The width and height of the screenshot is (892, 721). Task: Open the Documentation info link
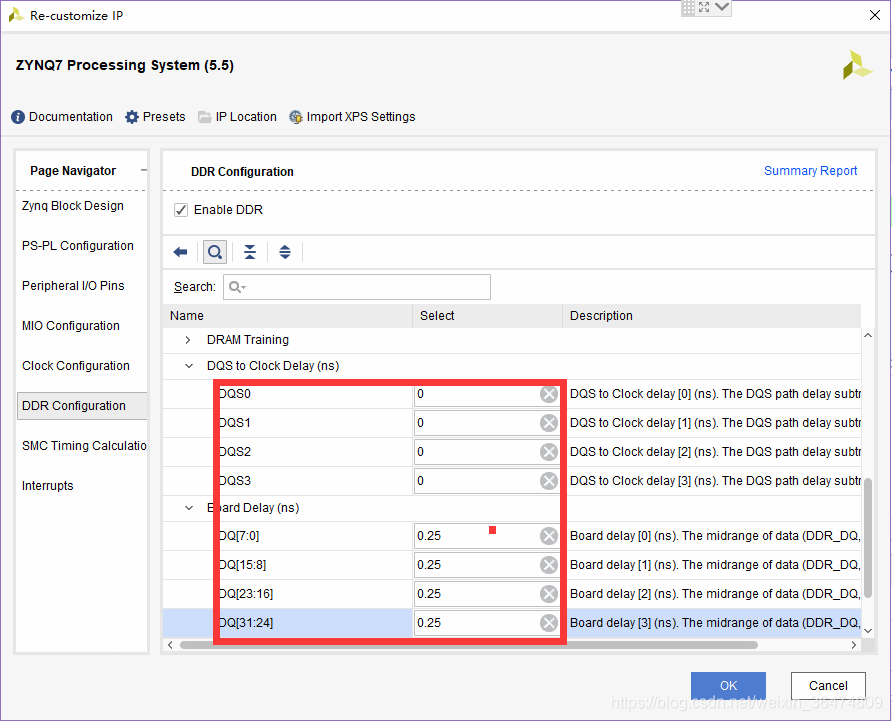point(62,117)
